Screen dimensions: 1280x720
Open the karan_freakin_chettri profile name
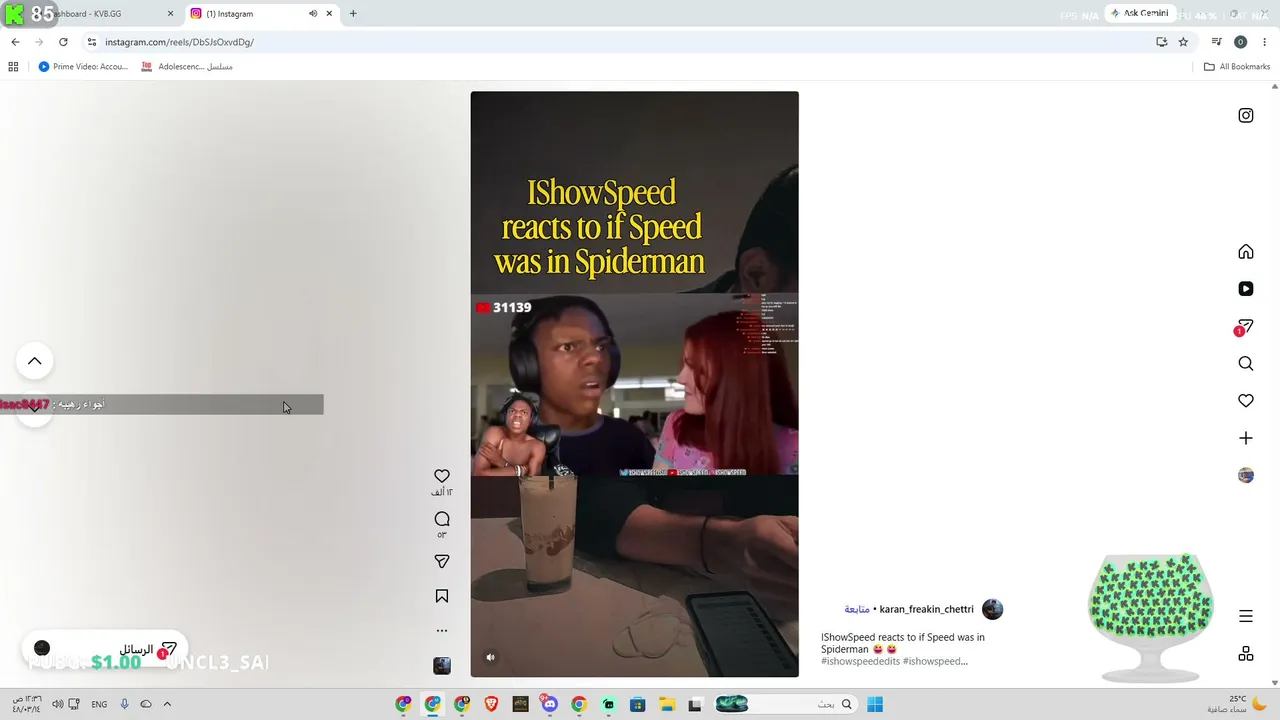click(927, 609)
